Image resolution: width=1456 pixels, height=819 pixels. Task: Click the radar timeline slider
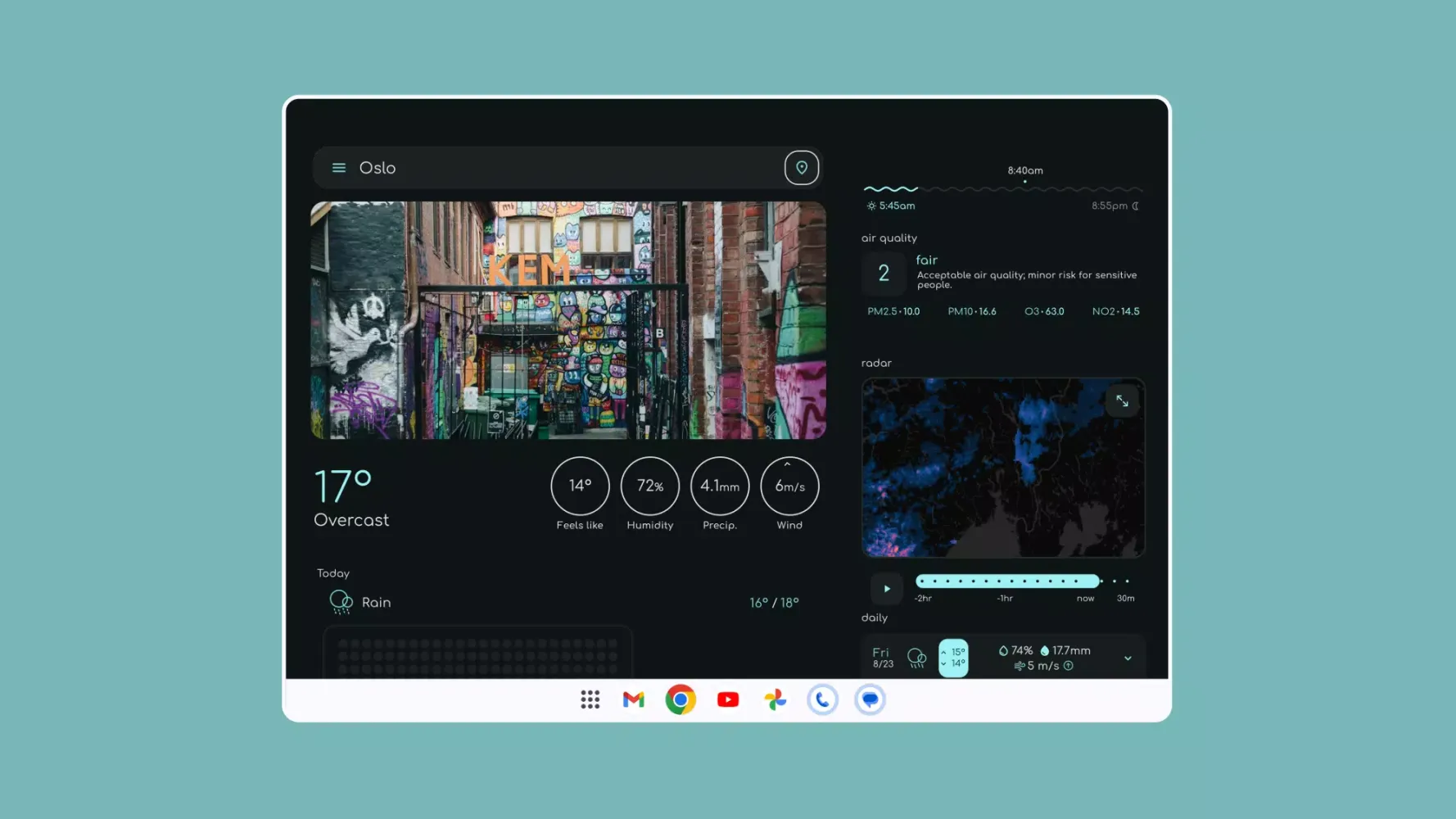[x=1007, y=581]
